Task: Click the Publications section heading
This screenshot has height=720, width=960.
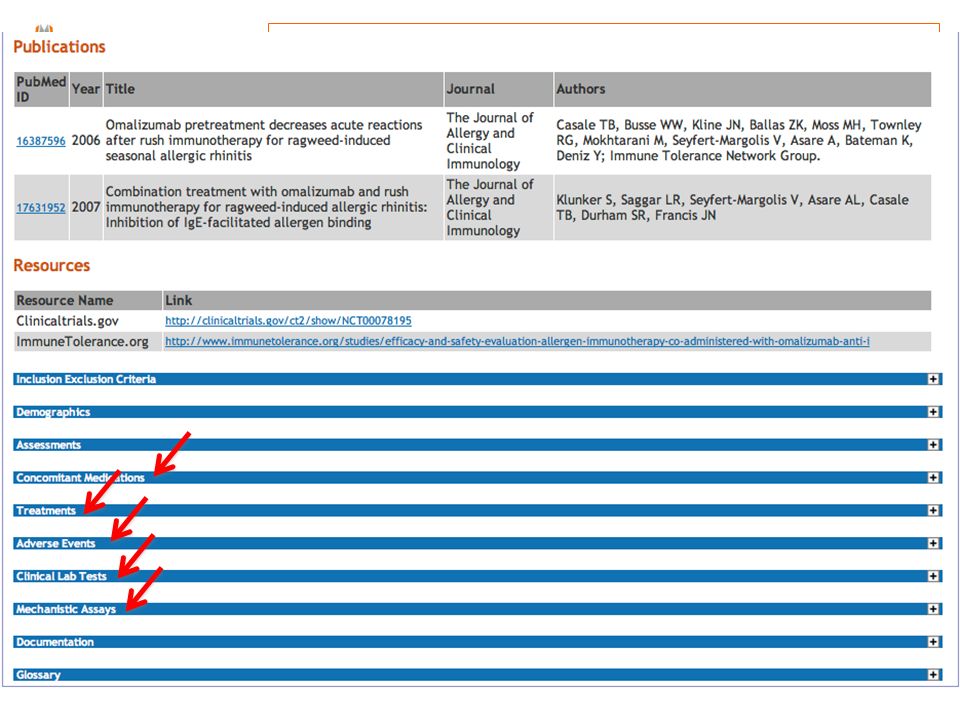Action: coord(59,47)
